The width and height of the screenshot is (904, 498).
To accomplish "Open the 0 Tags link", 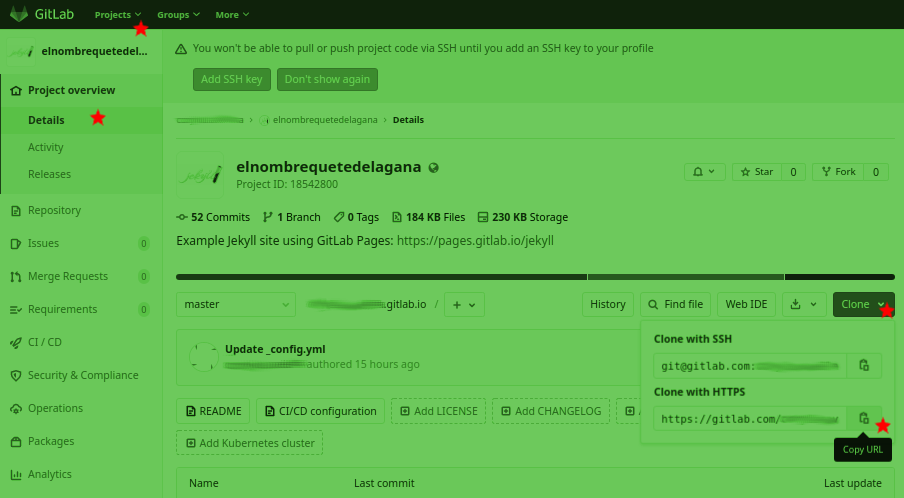I will [x=356, y=217].
